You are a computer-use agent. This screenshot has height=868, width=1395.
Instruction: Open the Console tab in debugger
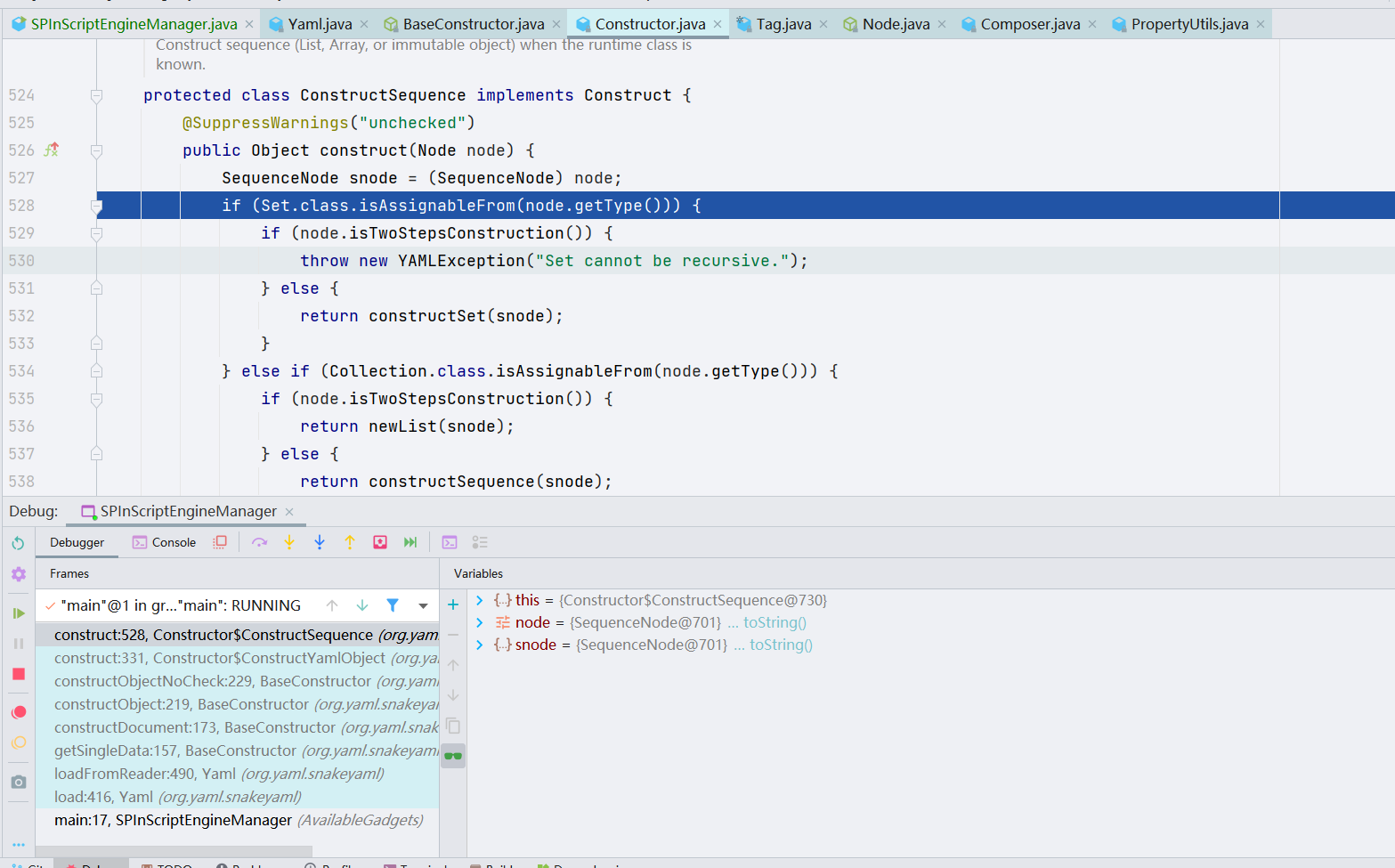(165, 542)
